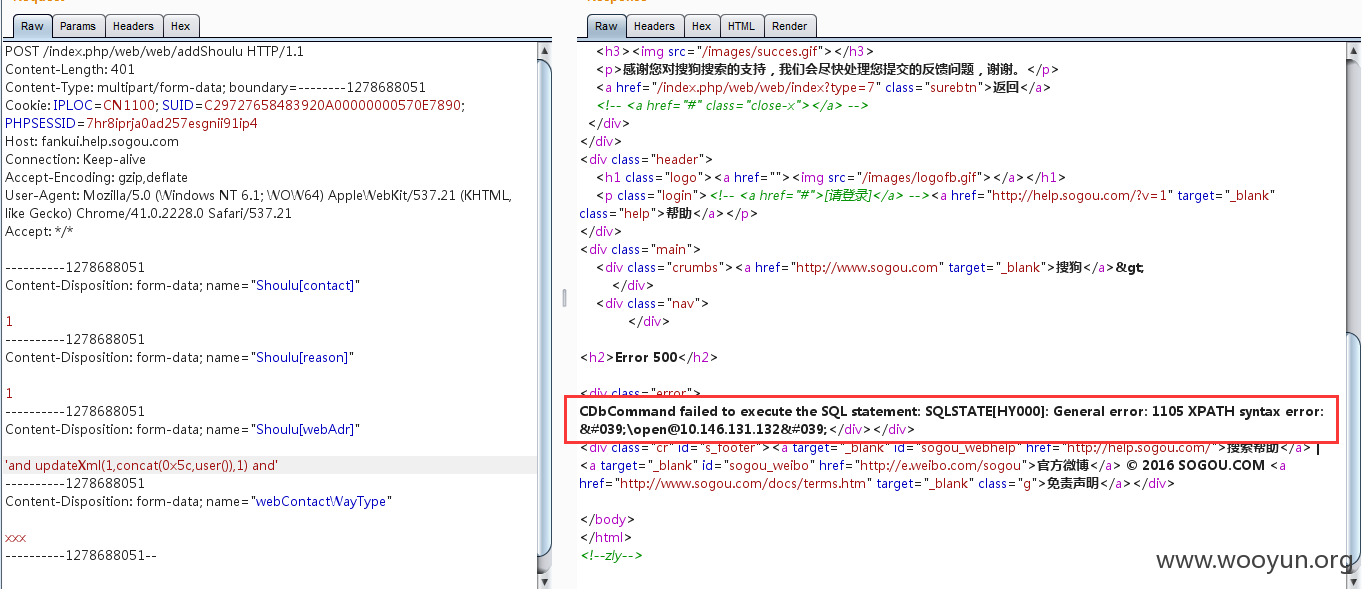Open the response Render tab

[790, 26]
